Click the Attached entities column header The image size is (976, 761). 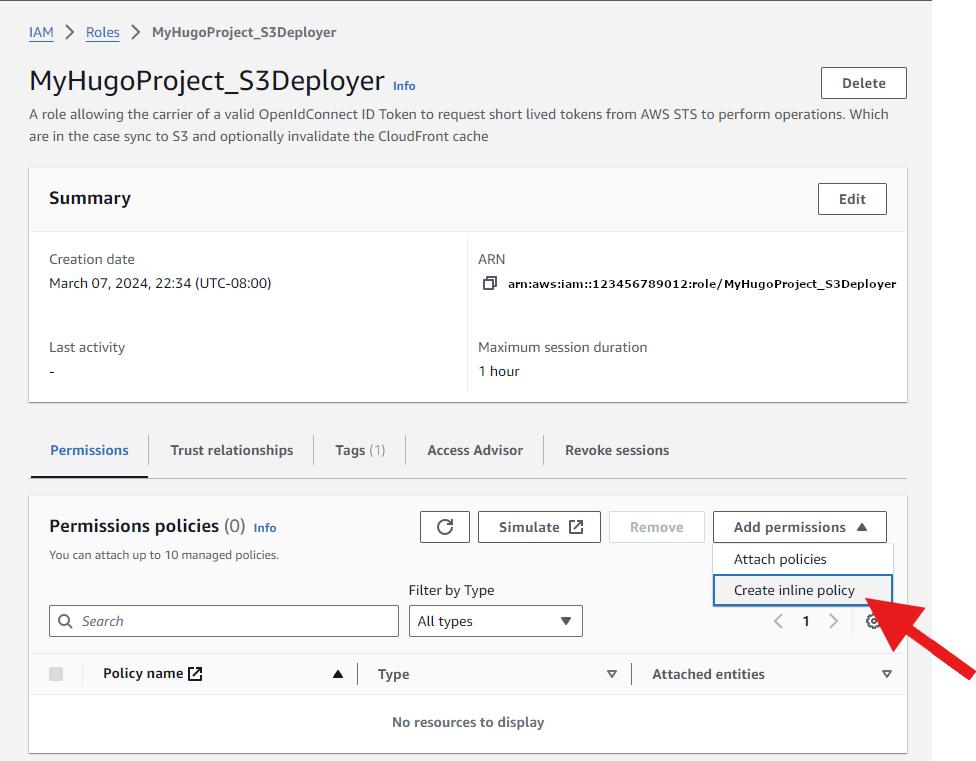click(708, 674)
